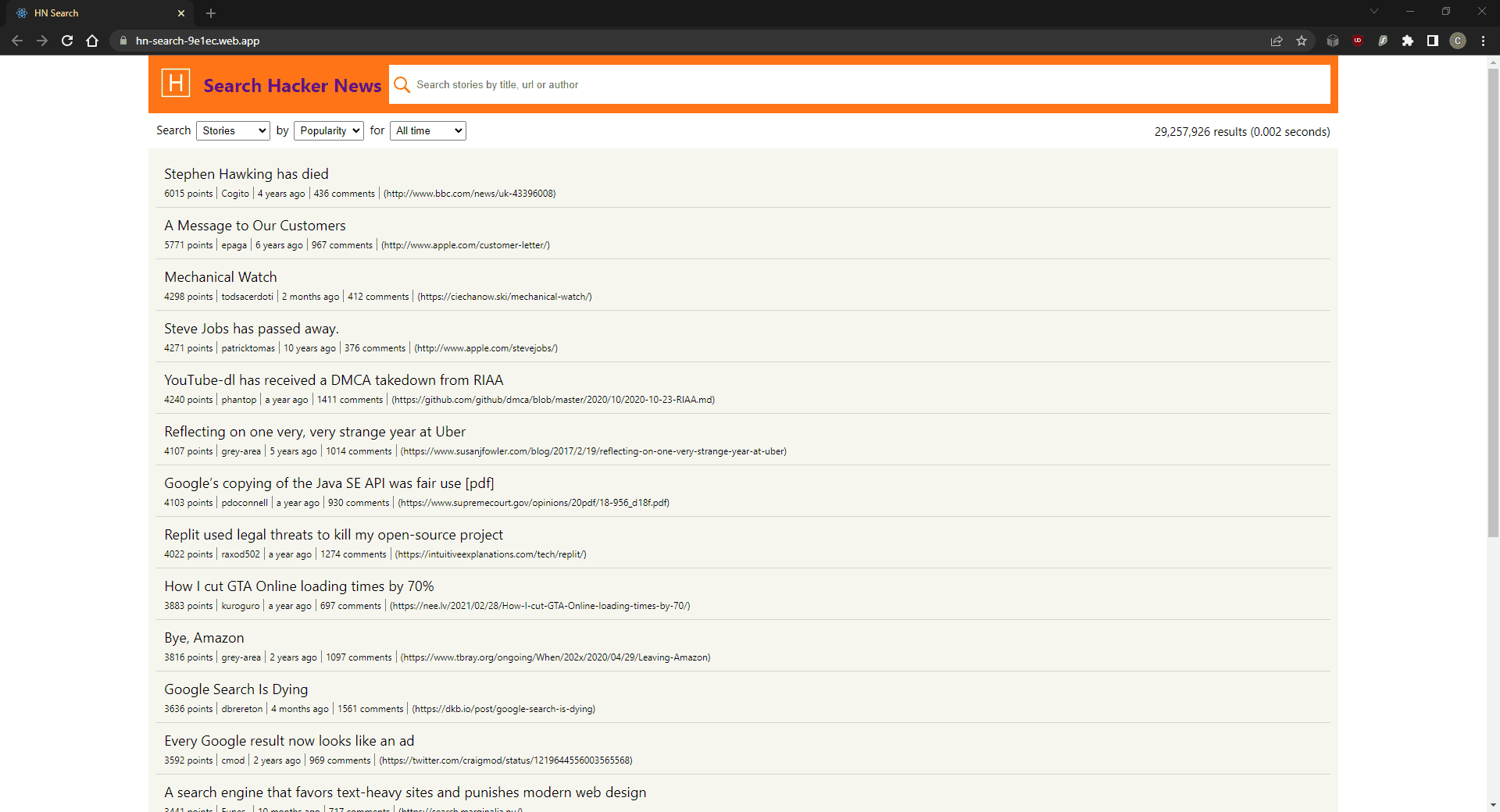Open the A Message to Our Customers story
Image resolution: width=1500 pixels, height=812 pixels.
pyautogui.click(x=255, y=226)
